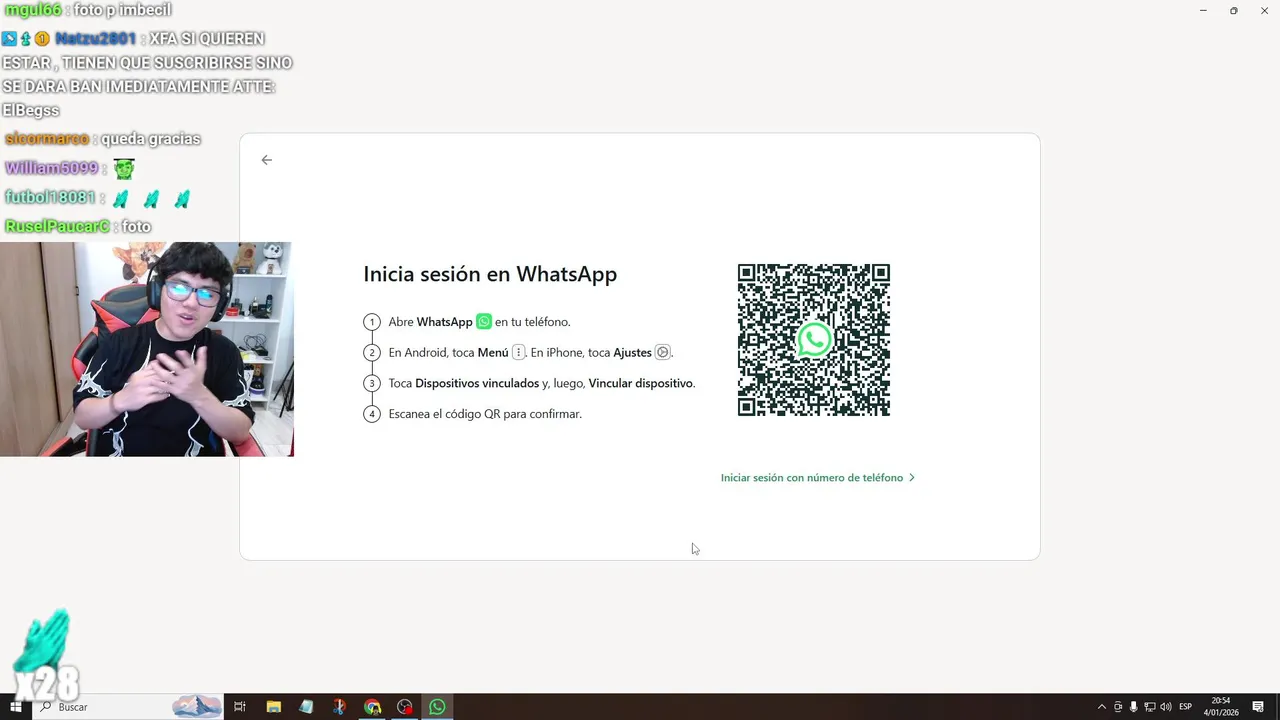Click the microphone tray icon

pos(1134,707)
